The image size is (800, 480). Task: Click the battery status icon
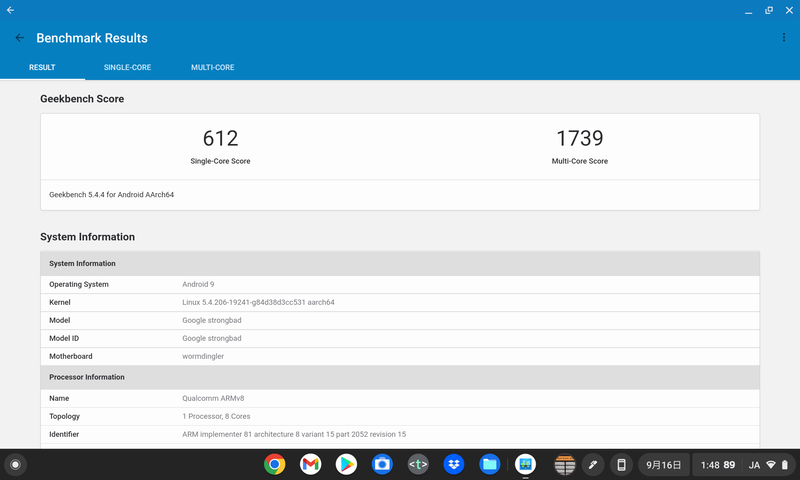tap(785, 465)
